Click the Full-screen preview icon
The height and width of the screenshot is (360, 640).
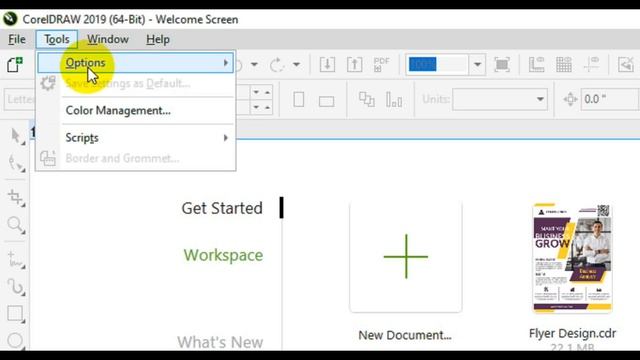(x=502, y=64)
